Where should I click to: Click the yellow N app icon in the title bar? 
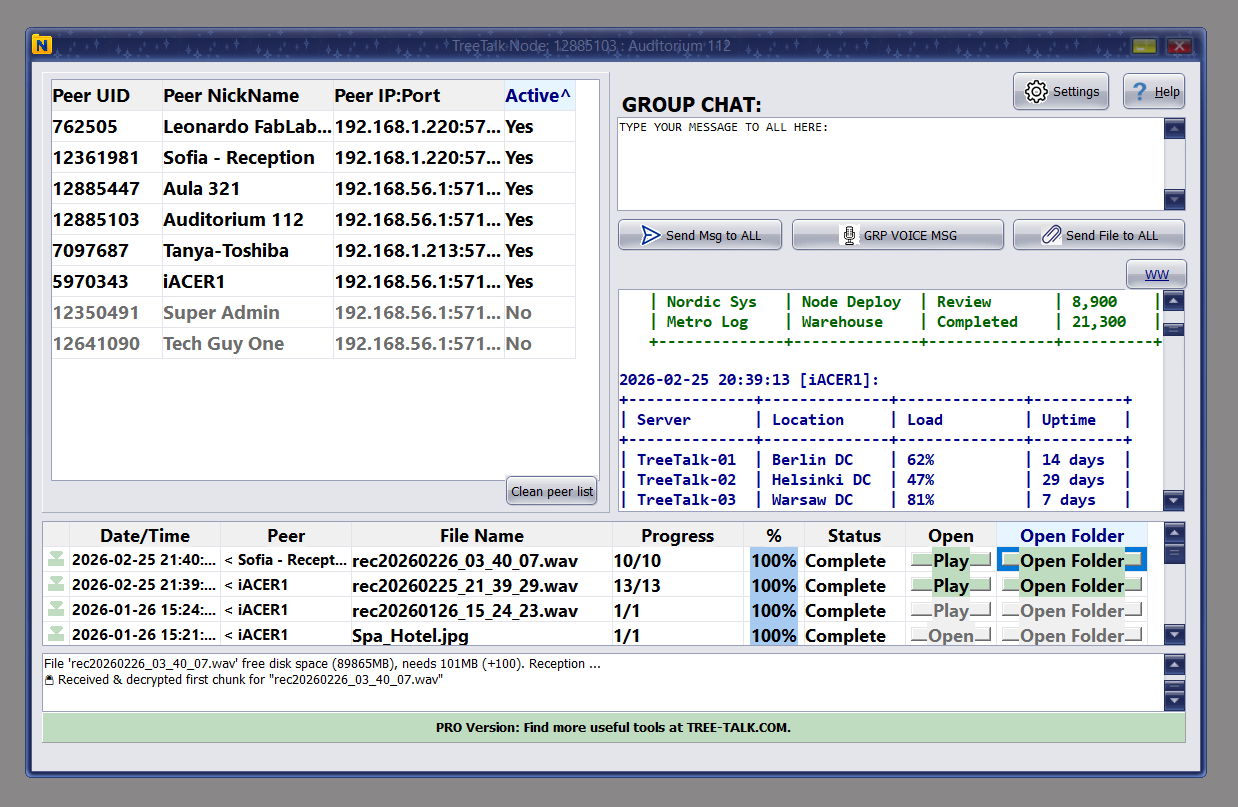point(41,45)
